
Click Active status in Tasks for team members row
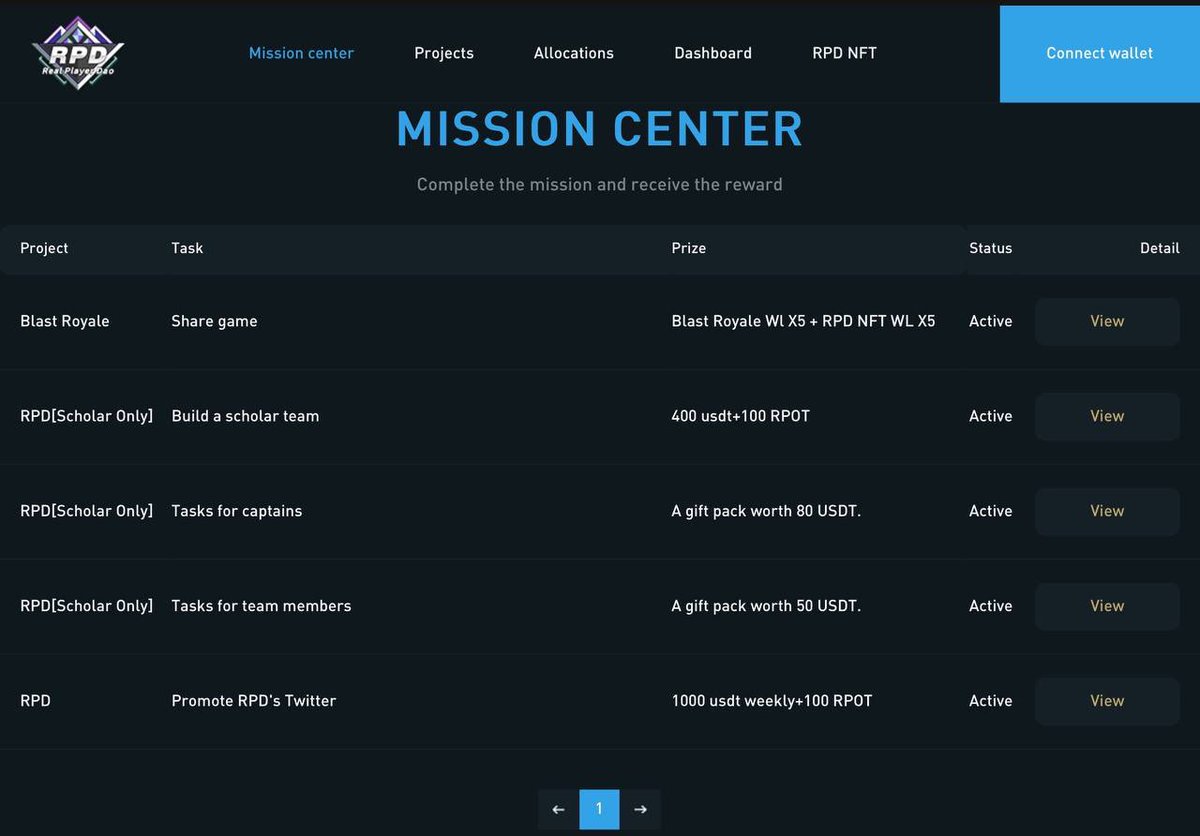(x=991, y=606)
